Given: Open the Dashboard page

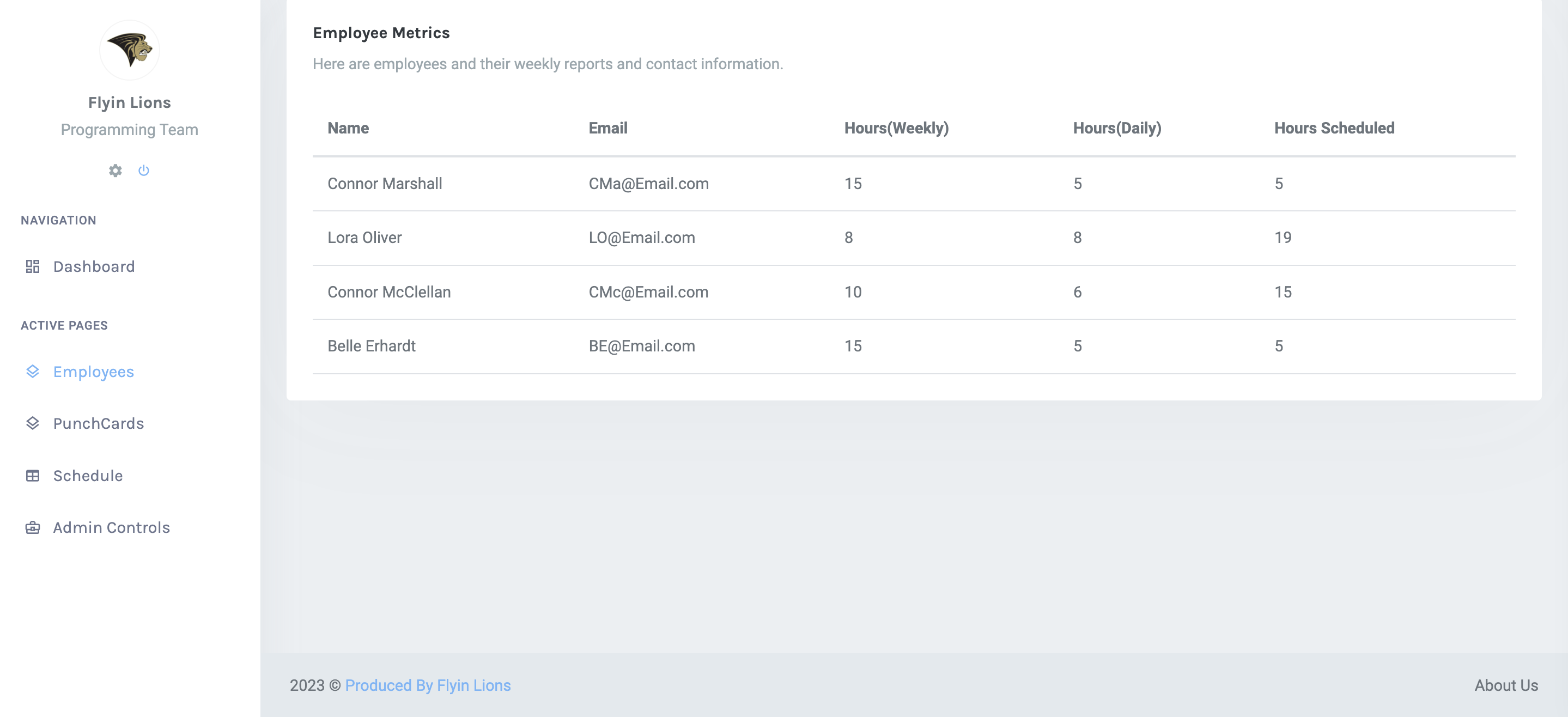Looking at the screenshot, I should (94, 266).
